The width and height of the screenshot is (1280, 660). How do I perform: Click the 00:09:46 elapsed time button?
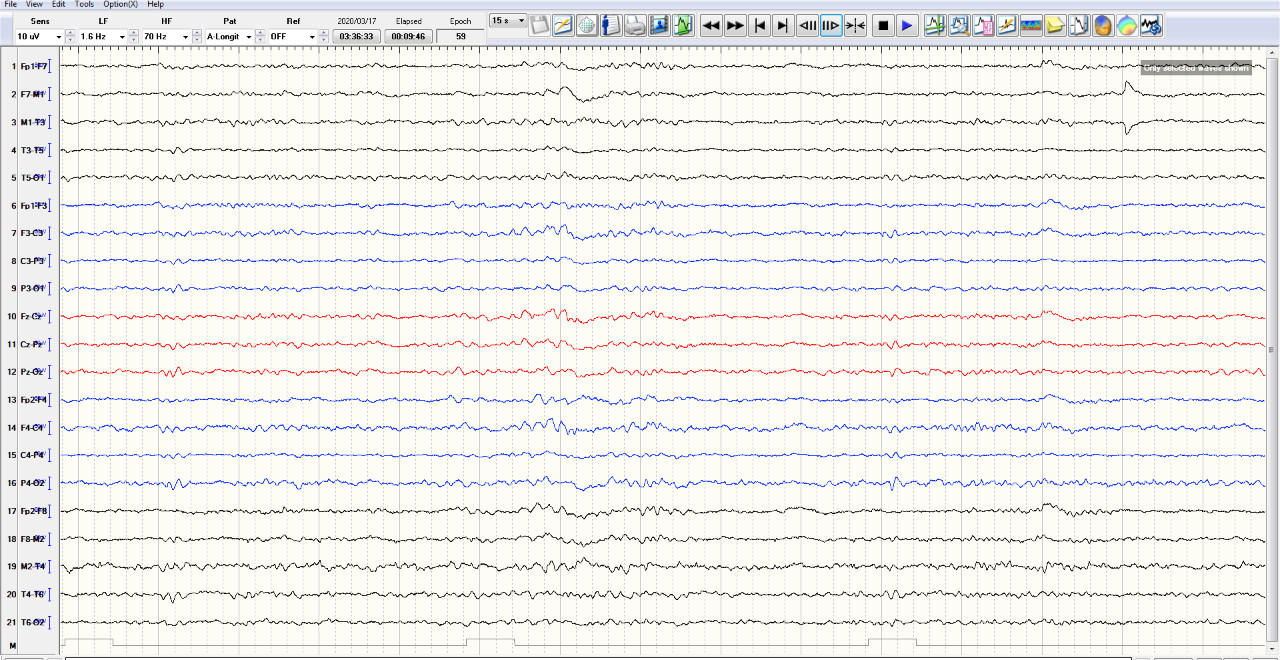pyautogui.click(x=408, y=37)
